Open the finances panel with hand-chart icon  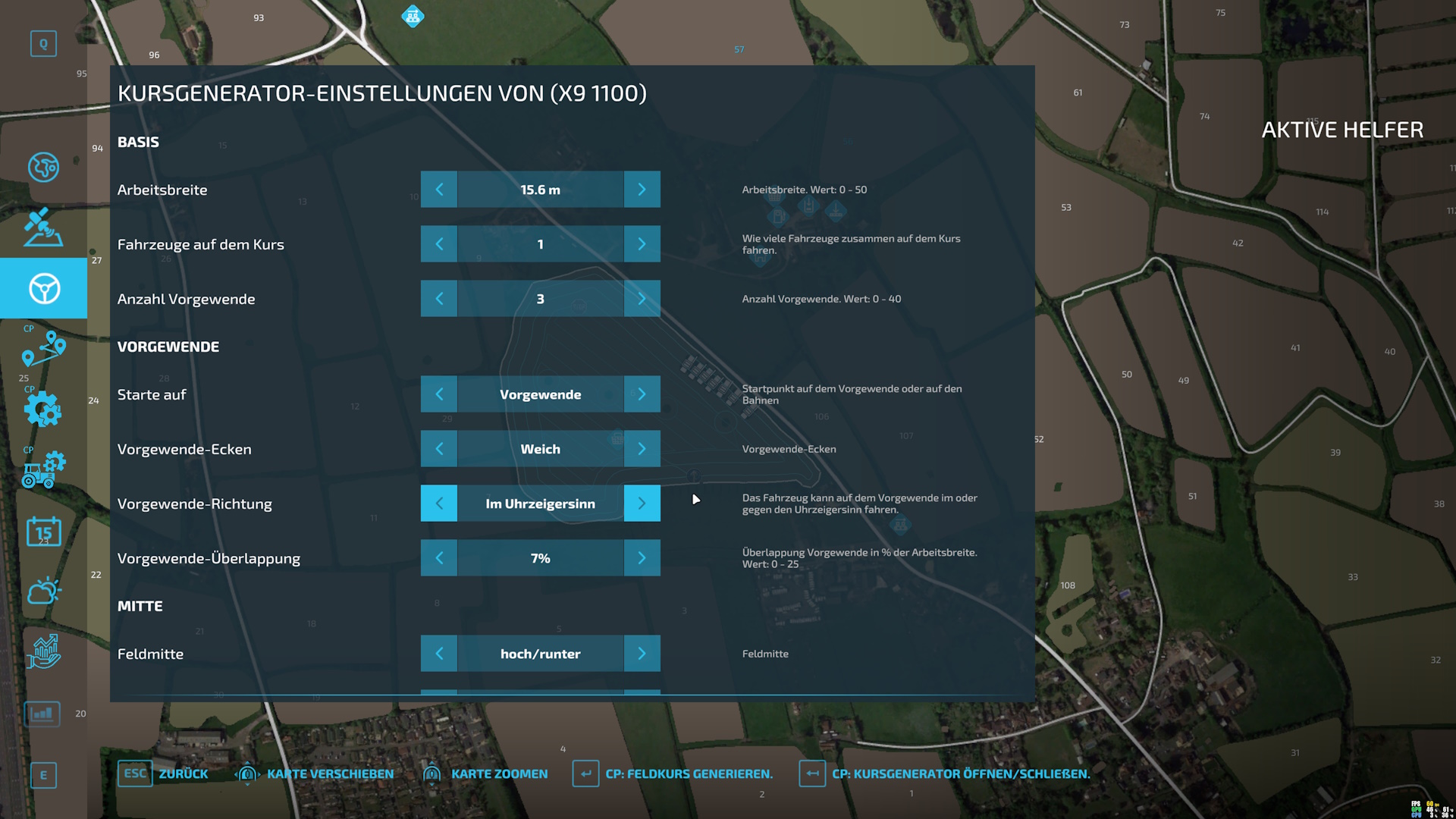[43, 651]
